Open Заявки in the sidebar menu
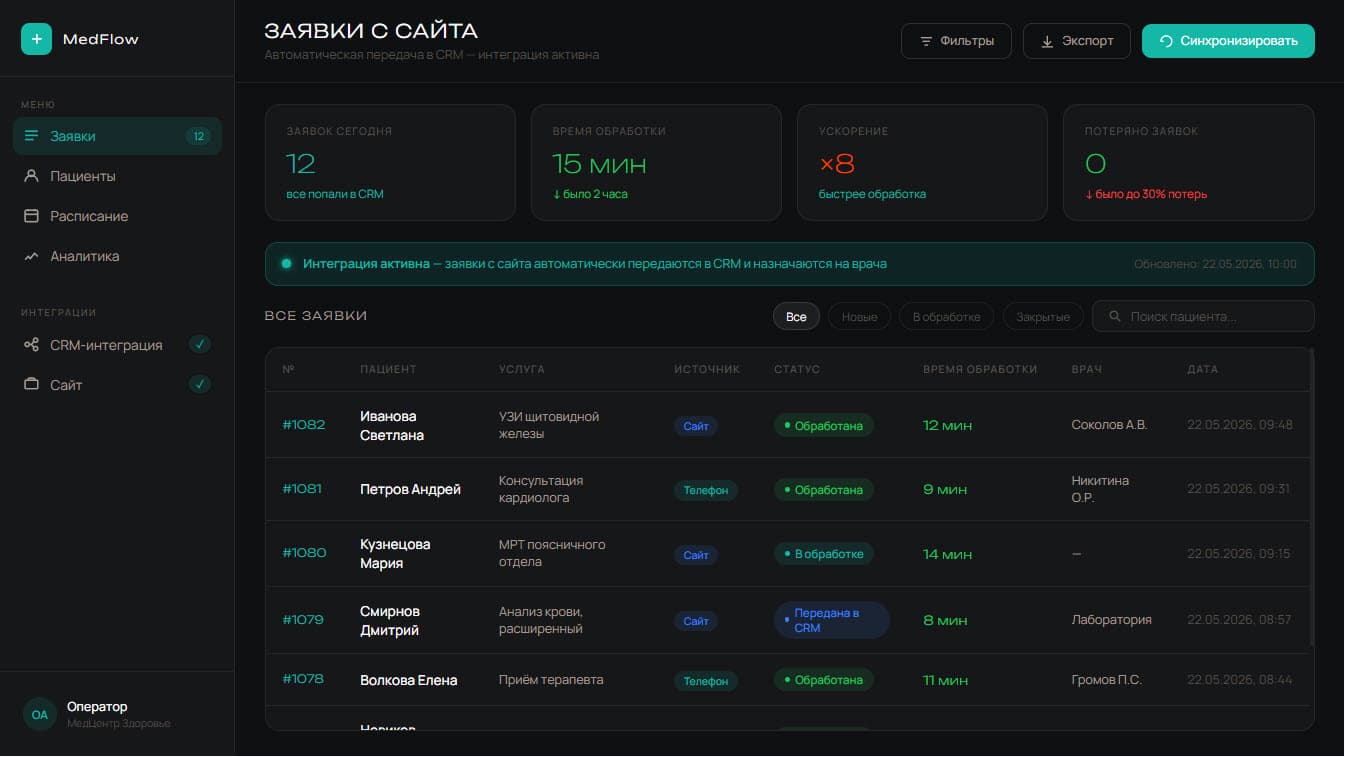This screenshot has width=1345, height=757. pyautogui.click(x=117, y=136)
